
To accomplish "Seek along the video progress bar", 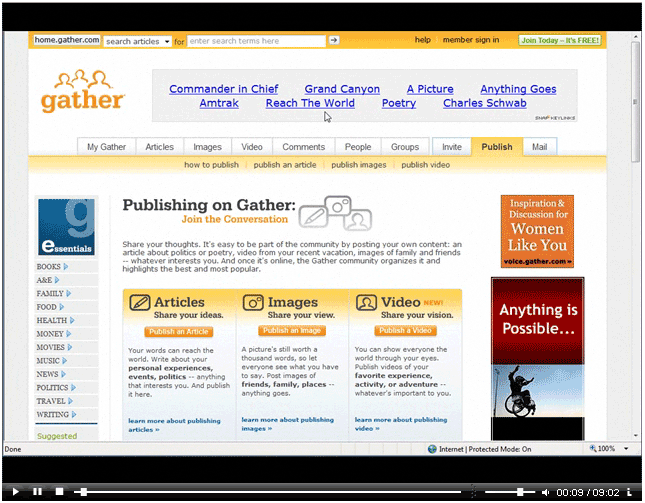I will (x=267, y=492).
